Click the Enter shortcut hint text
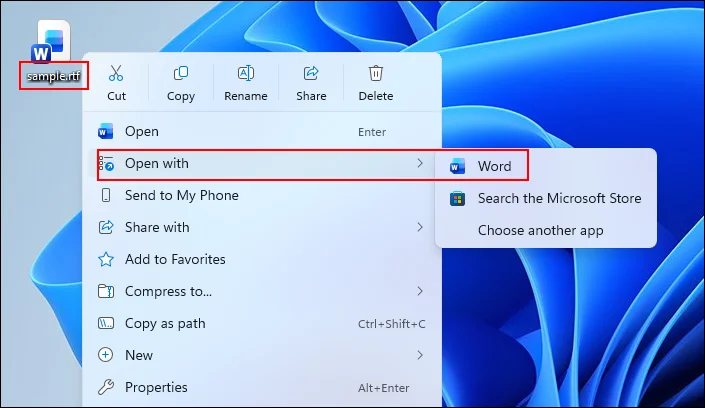Screen dimensions: 705x408 coord(372,132)
